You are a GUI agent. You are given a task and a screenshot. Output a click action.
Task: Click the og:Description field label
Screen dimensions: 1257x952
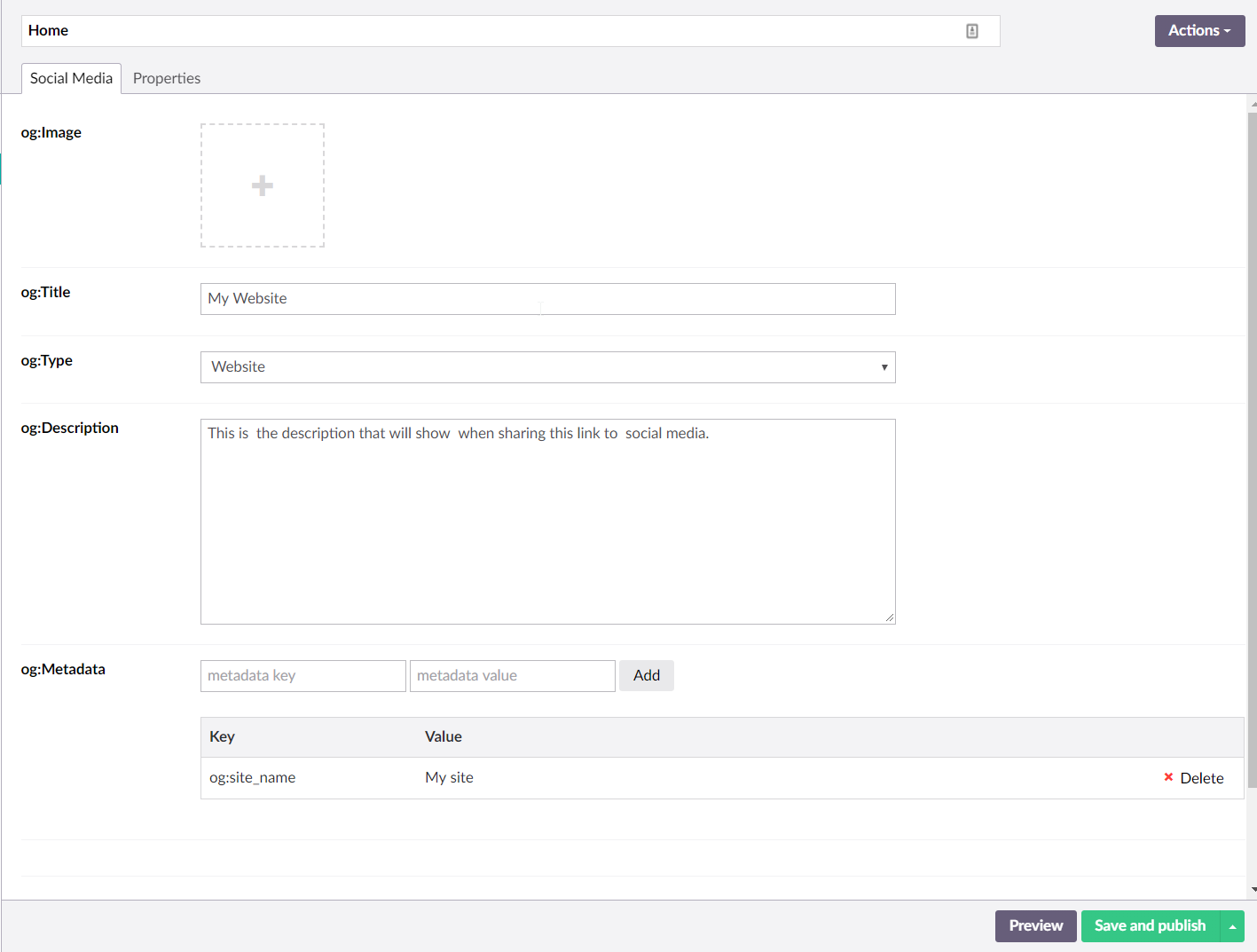point(70,429)
